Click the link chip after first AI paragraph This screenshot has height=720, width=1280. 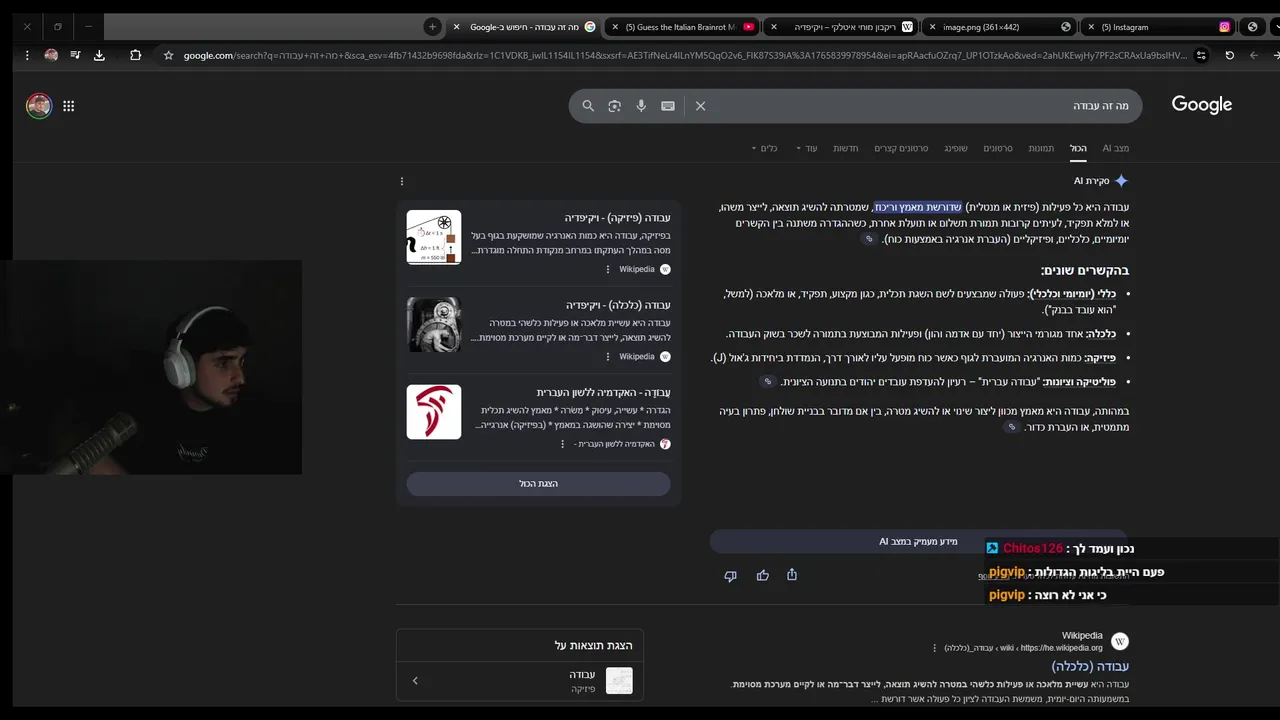tap(869, 239)
